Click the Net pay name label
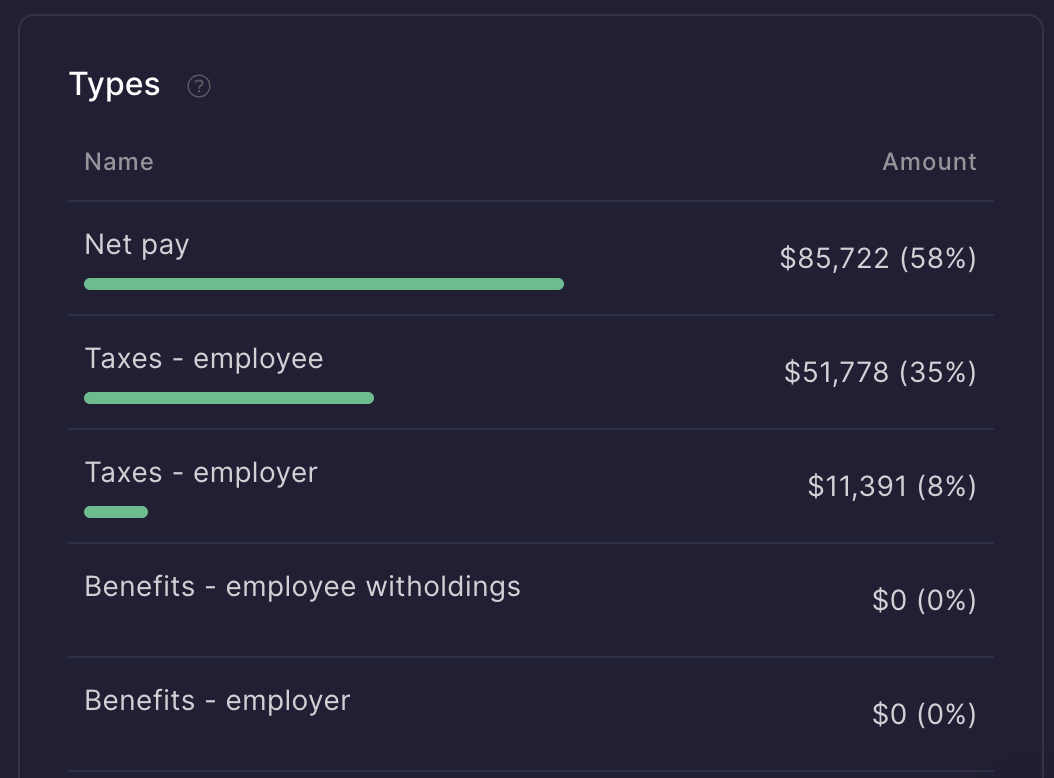 [137, 245]
